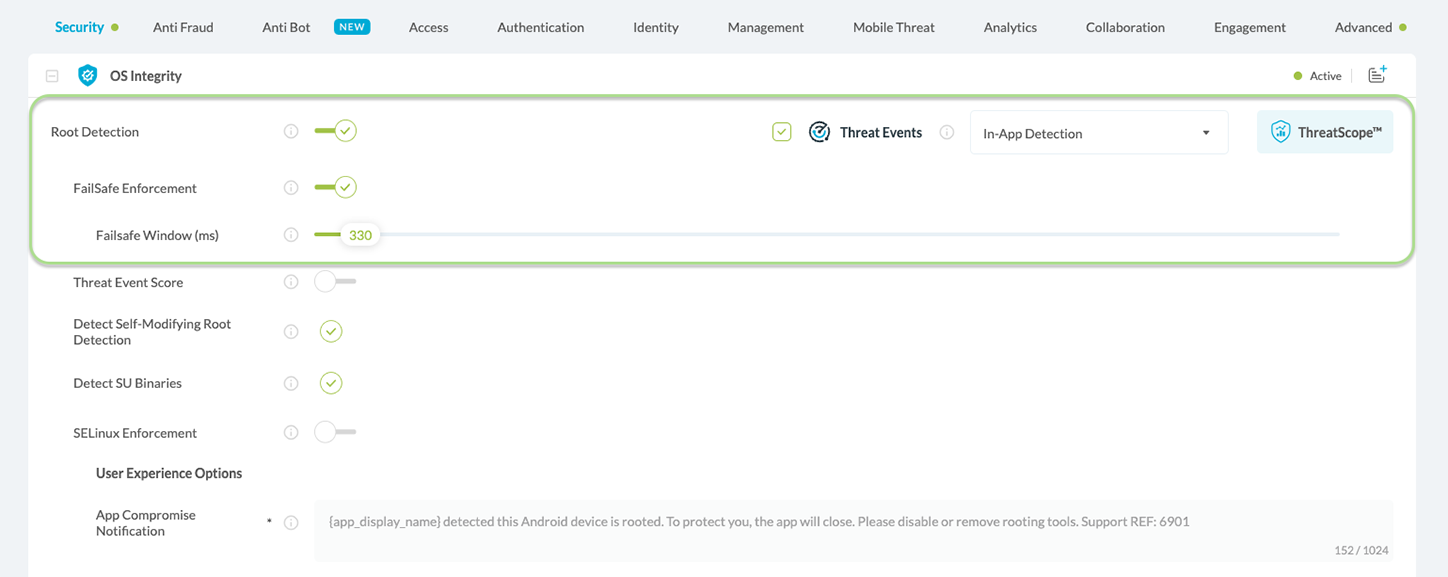Click the ThreatScope button
This screenshot has width=1448, height=577.
[x=1324, y=132]
